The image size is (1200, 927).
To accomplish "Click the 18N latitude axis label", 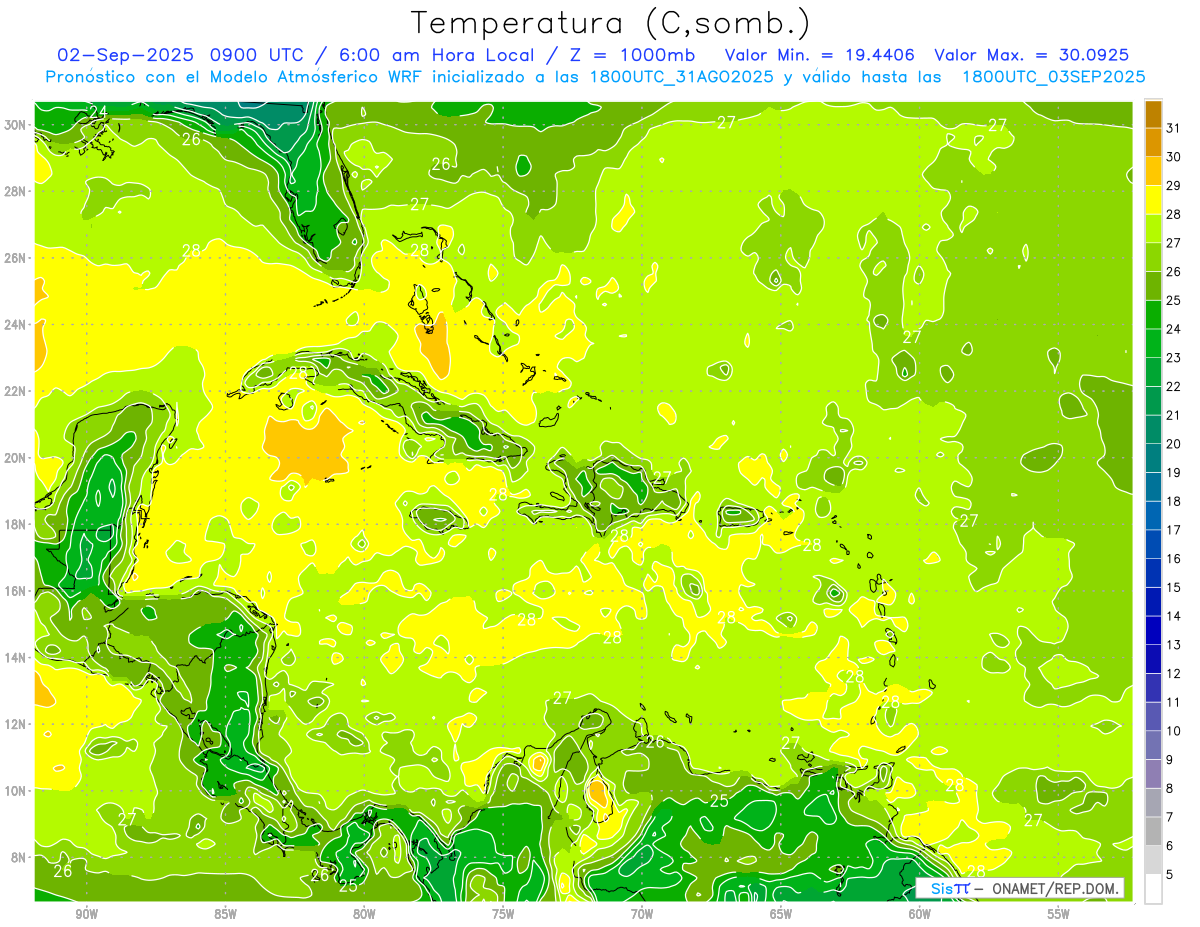I will 16,524.
